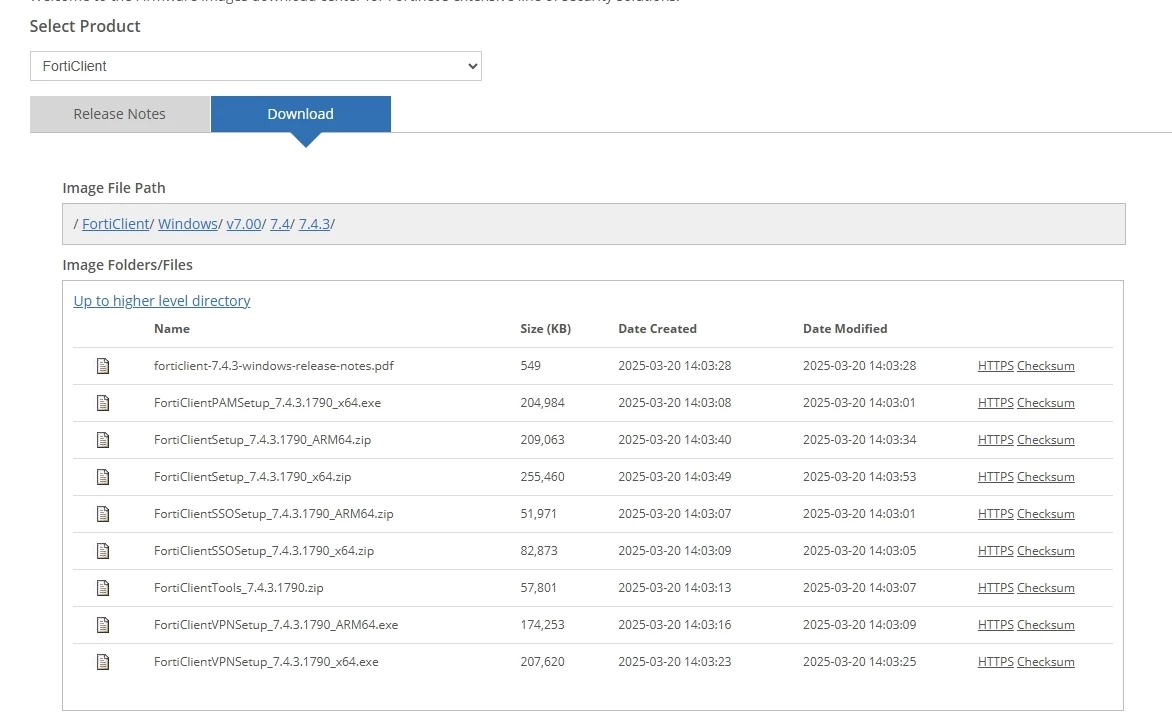Open Checksum for FortiClientSSOSetup x64 zip

(x=1046, y=551)
